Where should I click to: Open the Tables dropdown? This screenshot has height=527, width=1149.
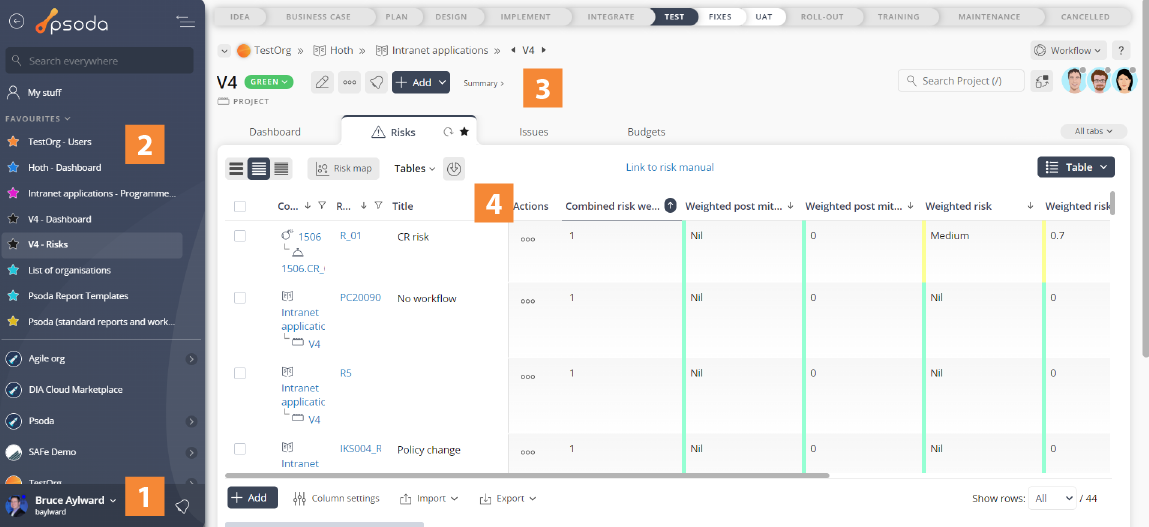coord(415,169)
